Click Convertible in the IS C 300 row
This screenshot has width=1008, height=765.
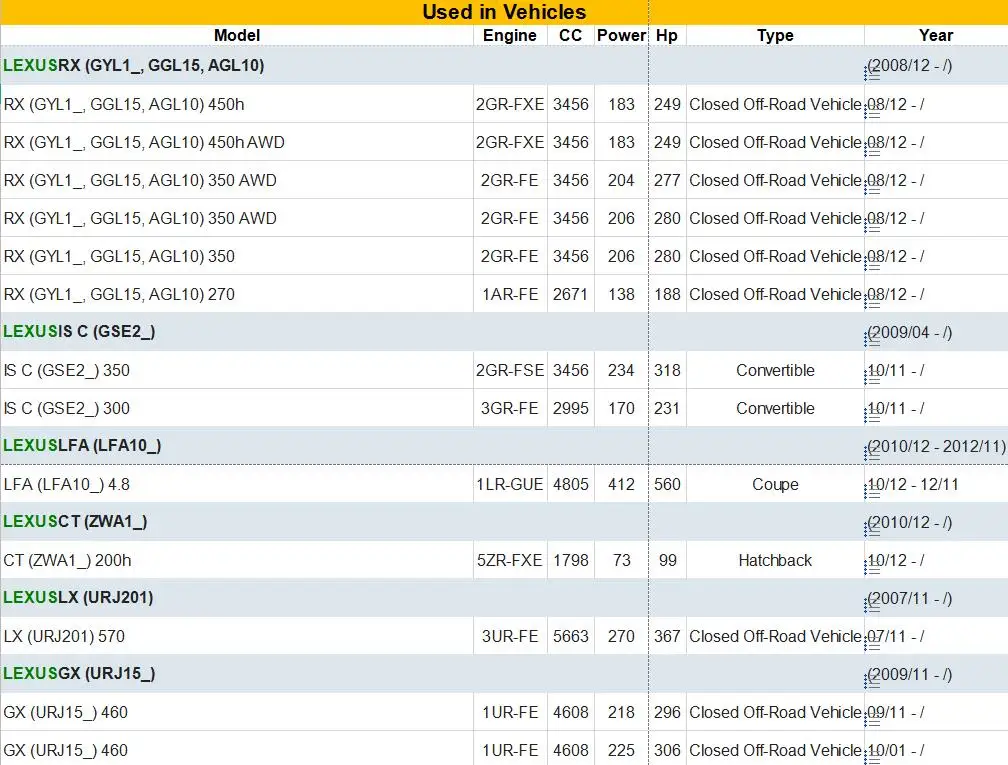click(775, 408)
